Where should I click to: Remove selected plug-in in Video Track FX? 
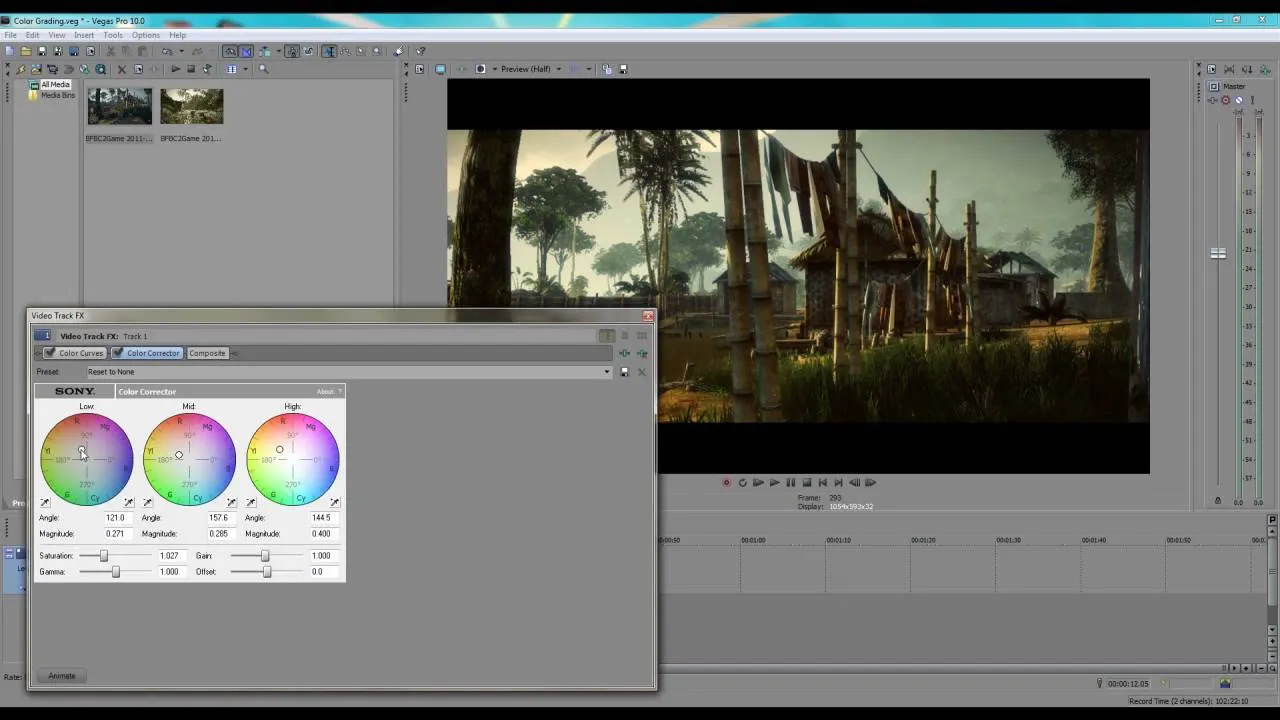642,353
